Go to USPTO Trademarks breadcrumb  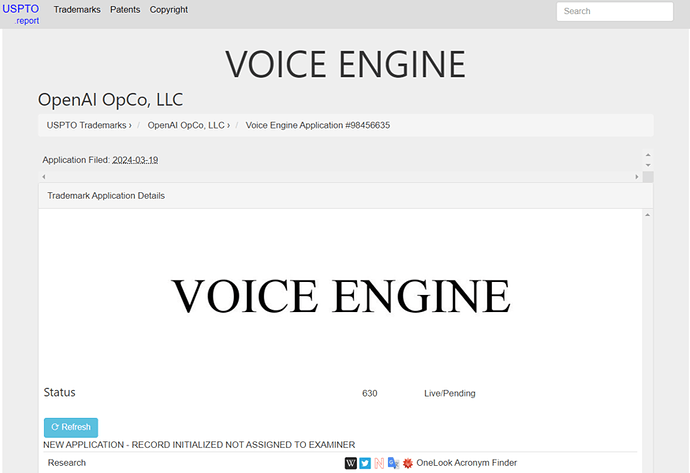click(x=89, y=125)
